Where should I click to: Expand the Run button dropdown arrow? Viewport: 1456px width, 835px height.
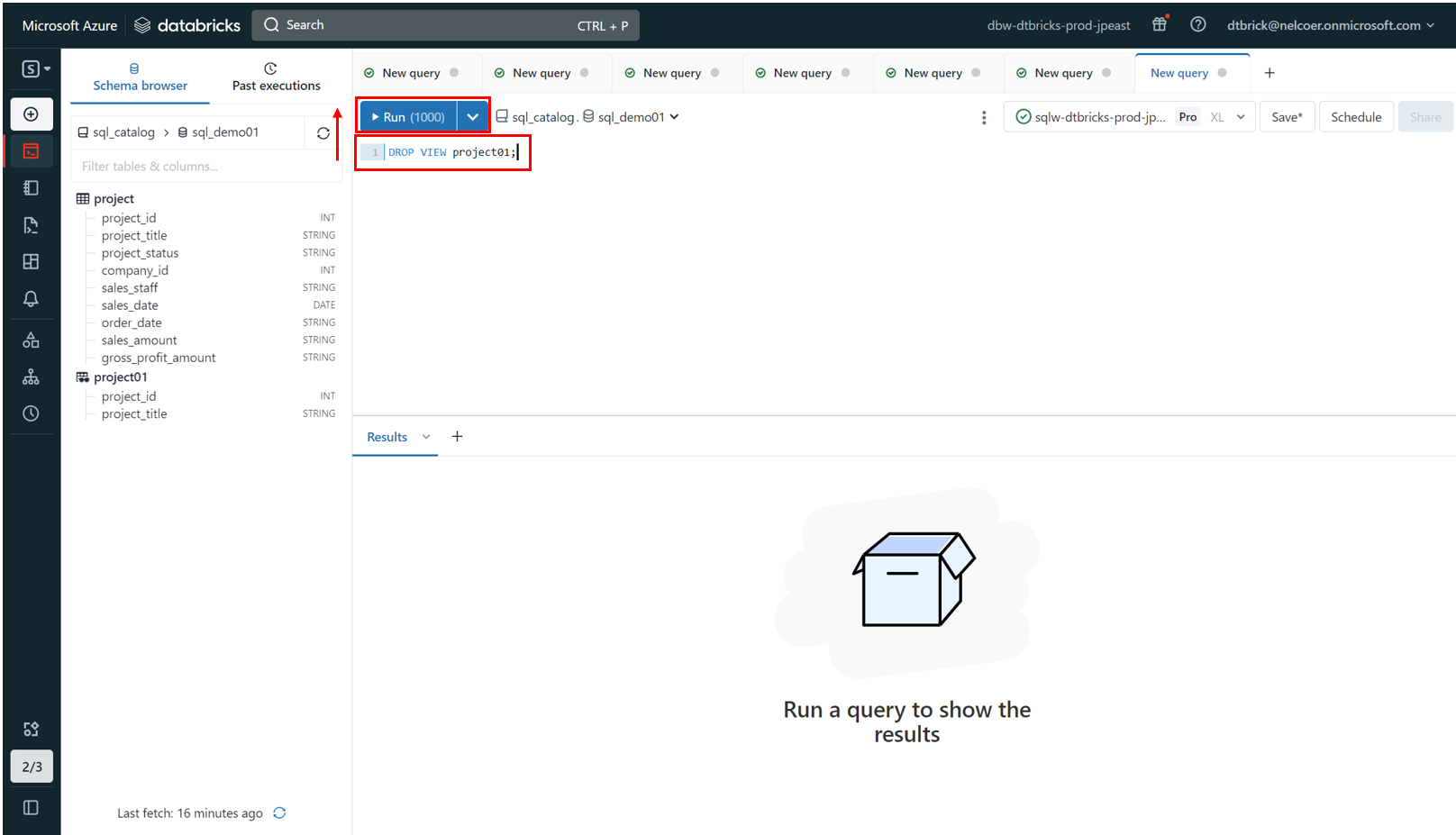click(472, 117)
